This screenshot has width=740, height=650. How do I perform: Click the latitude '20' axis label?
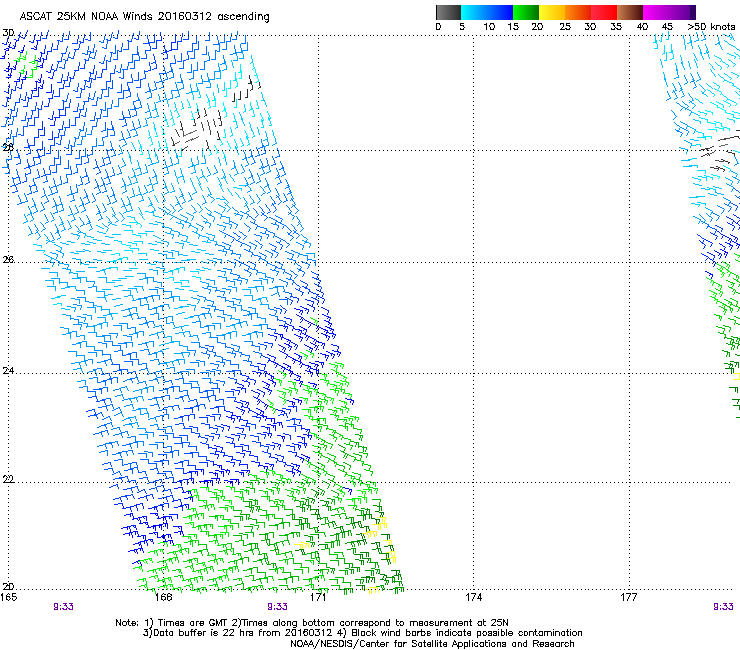coord(8,586)
